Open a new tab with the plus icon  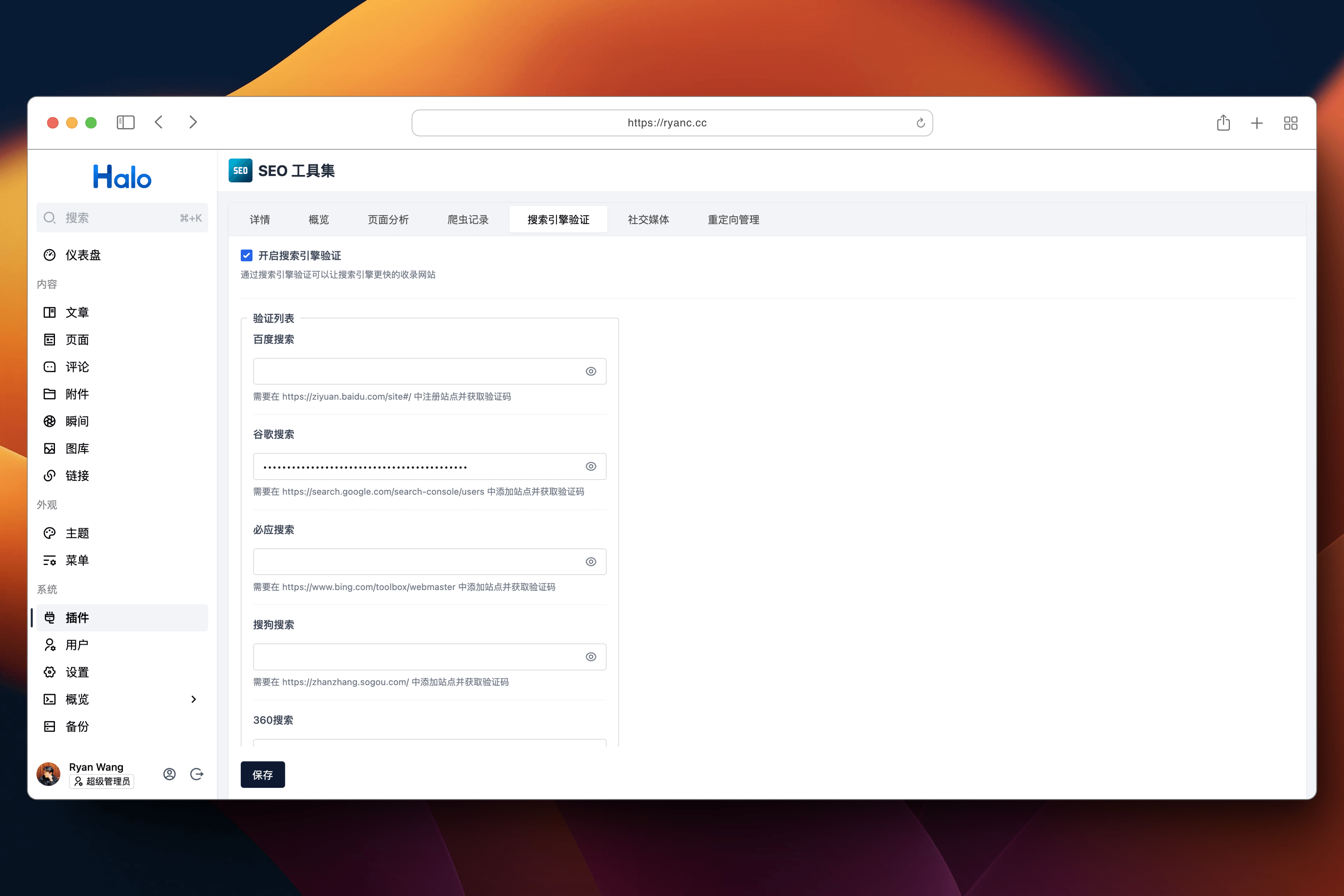tap(1256, 123)
